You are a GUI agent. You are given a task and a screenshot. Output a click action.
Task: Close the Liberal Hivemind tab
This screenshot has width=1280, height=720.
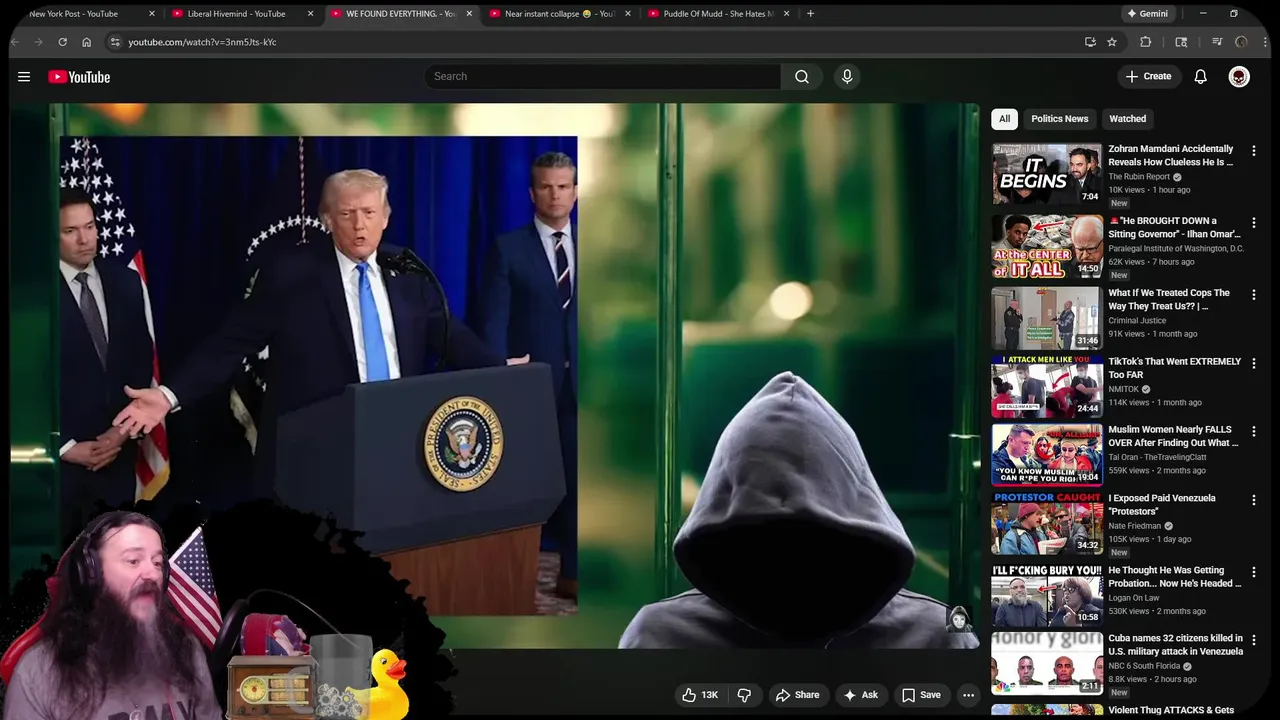tap(310, 14)
